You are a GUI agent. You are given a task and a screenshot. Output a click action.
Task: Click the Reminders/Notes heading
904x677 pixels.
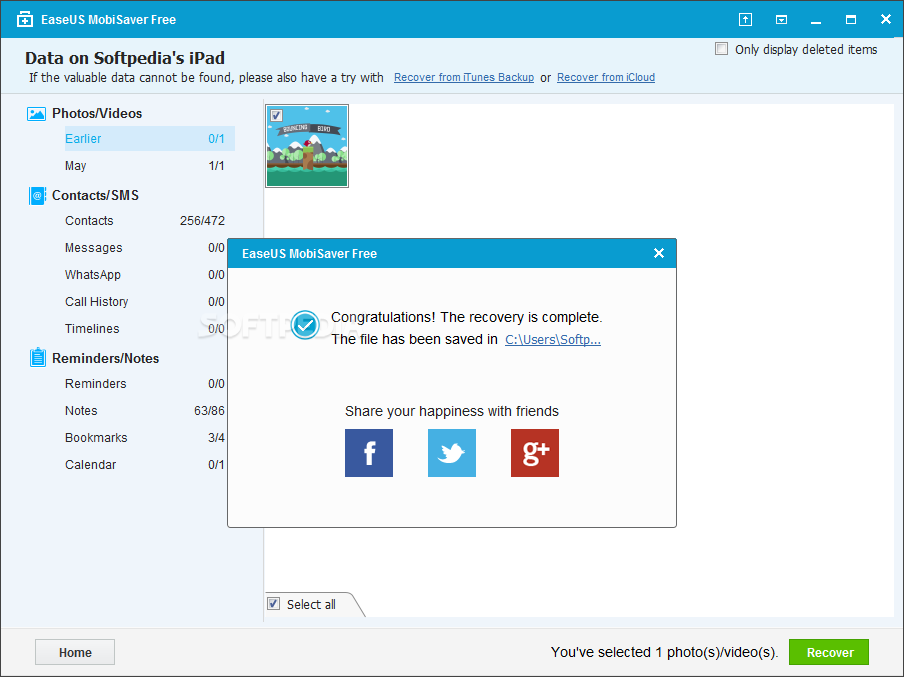106,358
